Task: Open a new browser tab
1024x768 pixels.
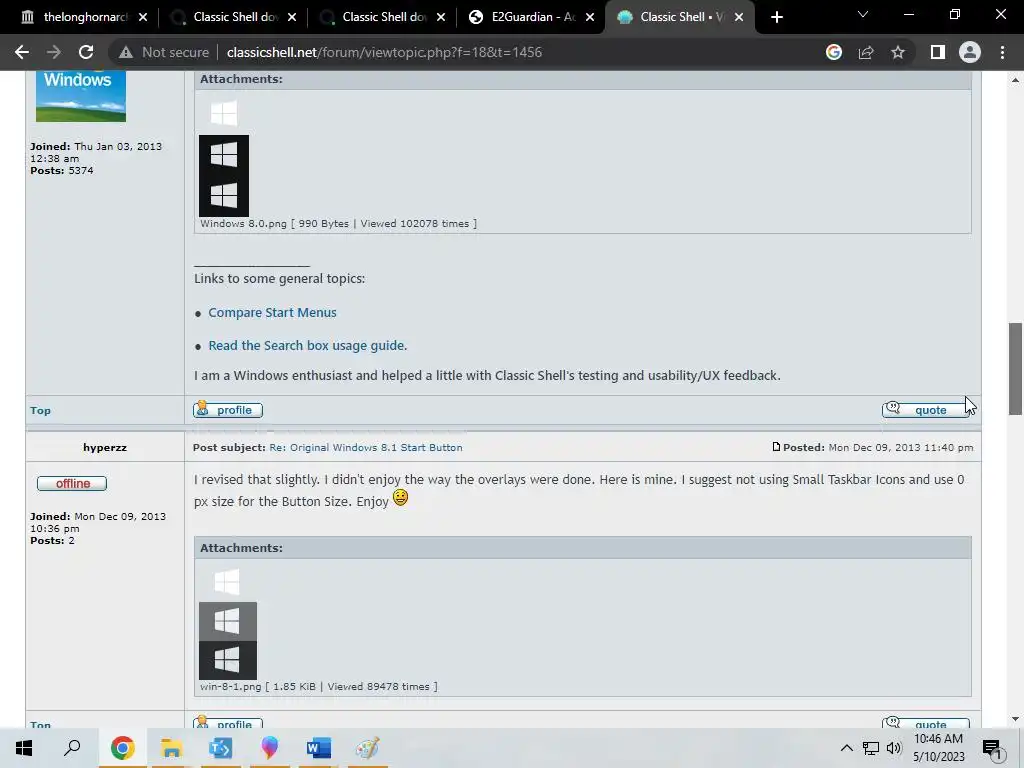Action: (776, 17)
